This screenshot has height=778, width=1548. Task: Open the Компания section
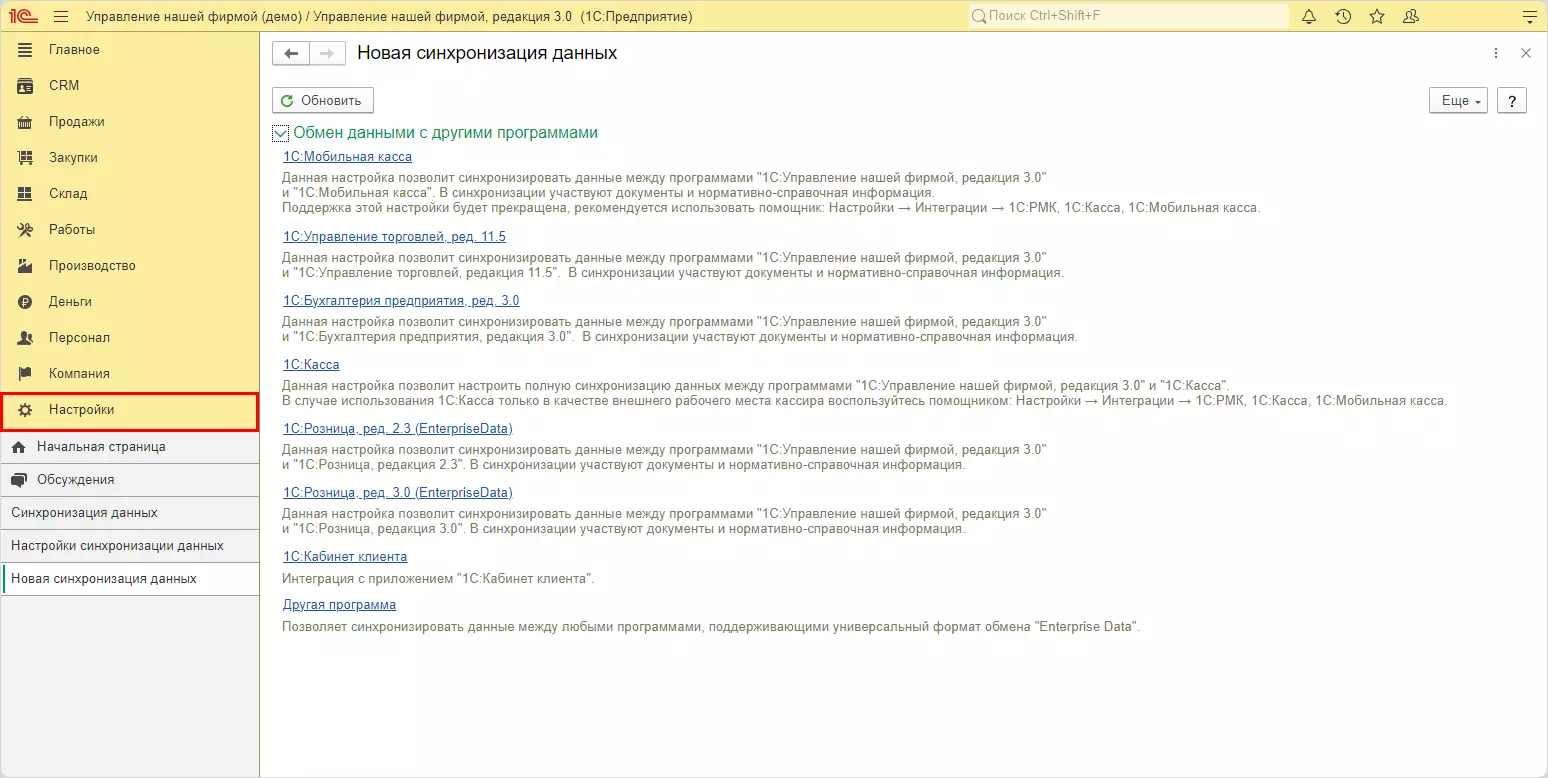click(130, 374)
